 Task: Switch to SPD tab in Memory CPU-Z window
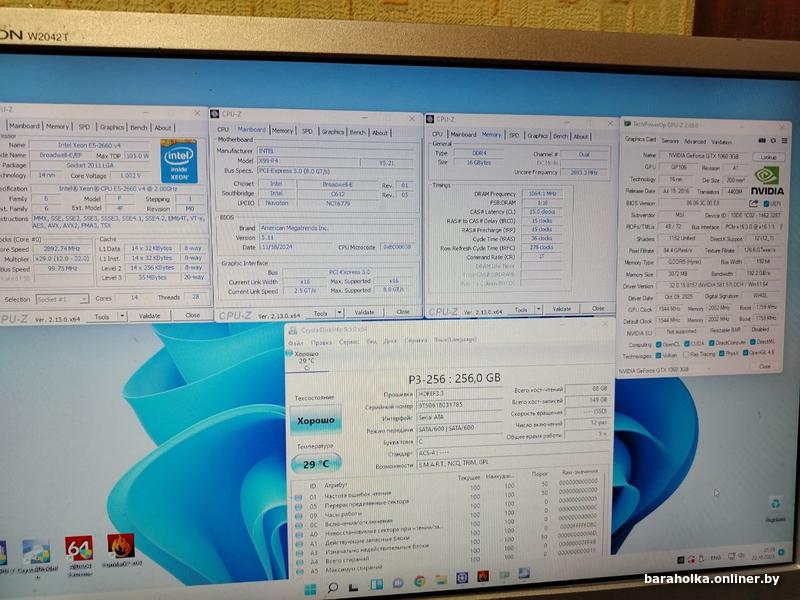514,135
